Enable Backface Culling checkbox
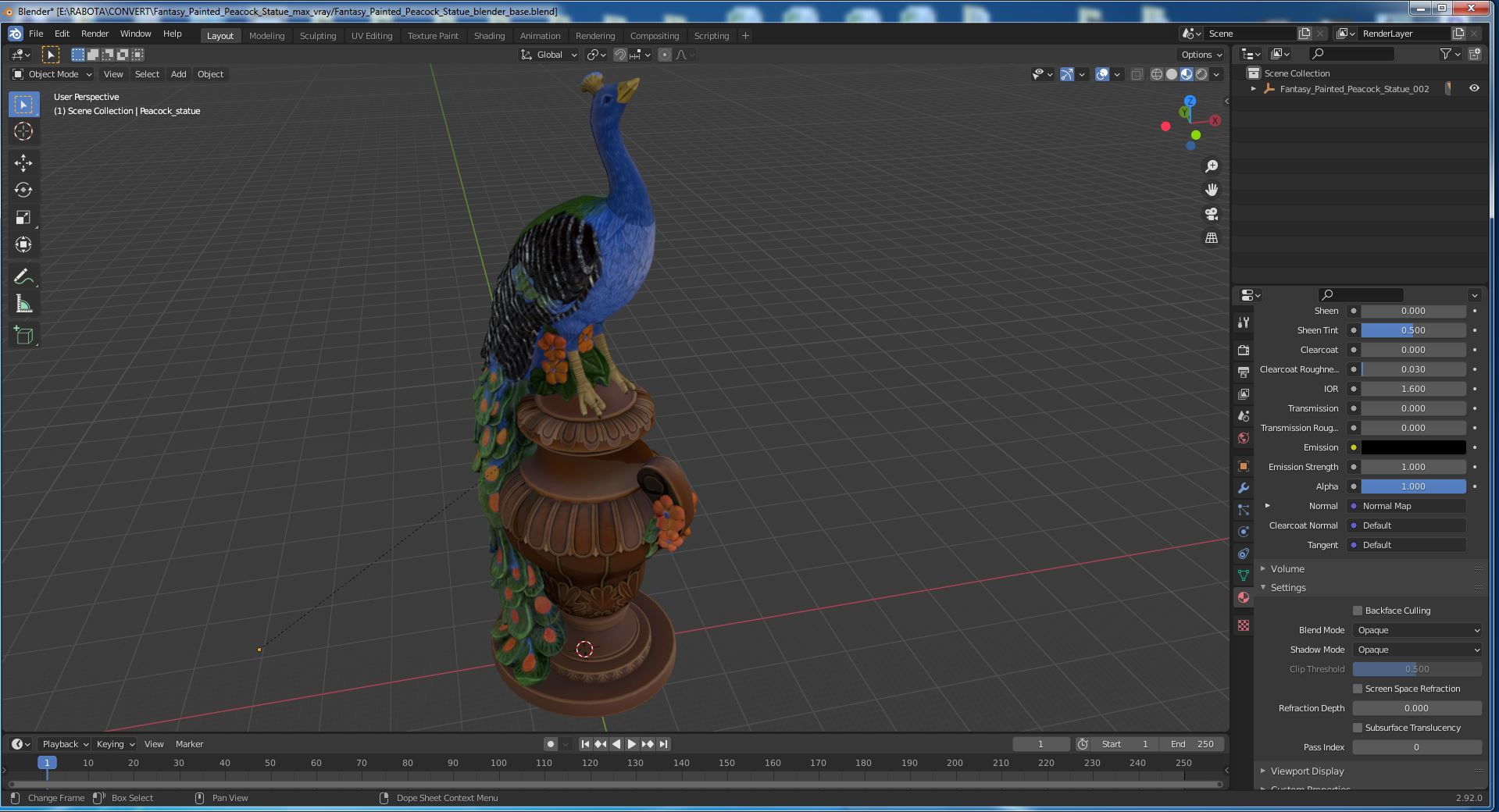 (x=1358, y=611)
